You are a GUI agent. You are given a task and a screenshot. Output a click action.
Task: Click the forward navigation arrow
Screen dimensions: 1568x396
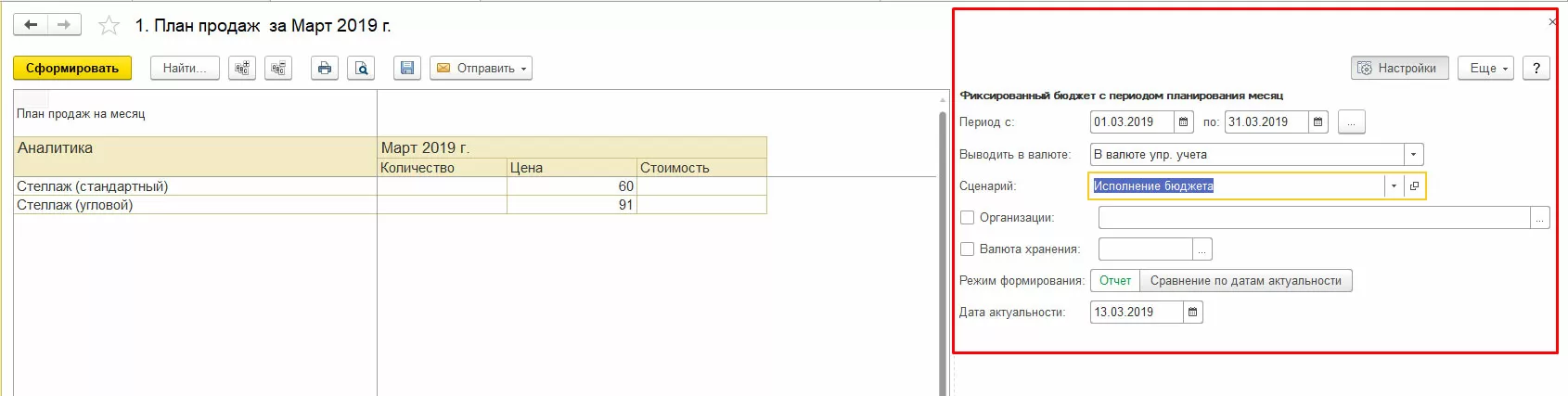click(x=64, y=25)
